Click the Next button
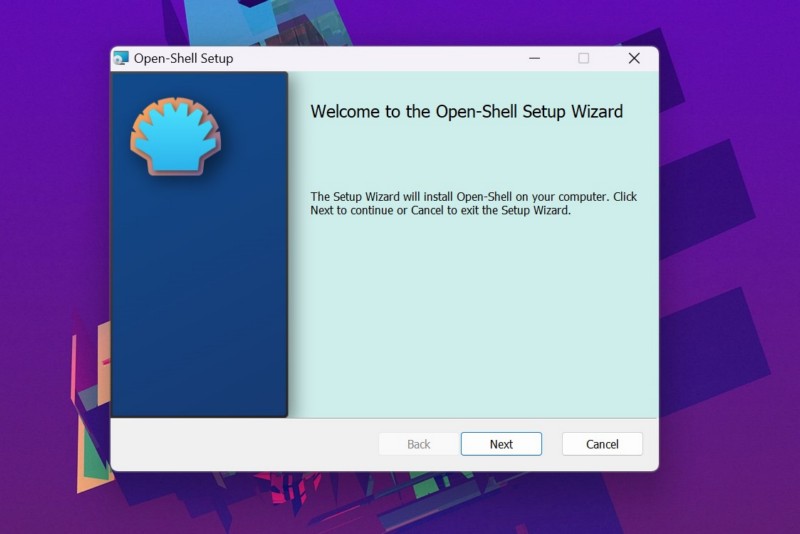The width and height of the screenshot is (800, 534). pyautogui.click(x=501, y=444)
